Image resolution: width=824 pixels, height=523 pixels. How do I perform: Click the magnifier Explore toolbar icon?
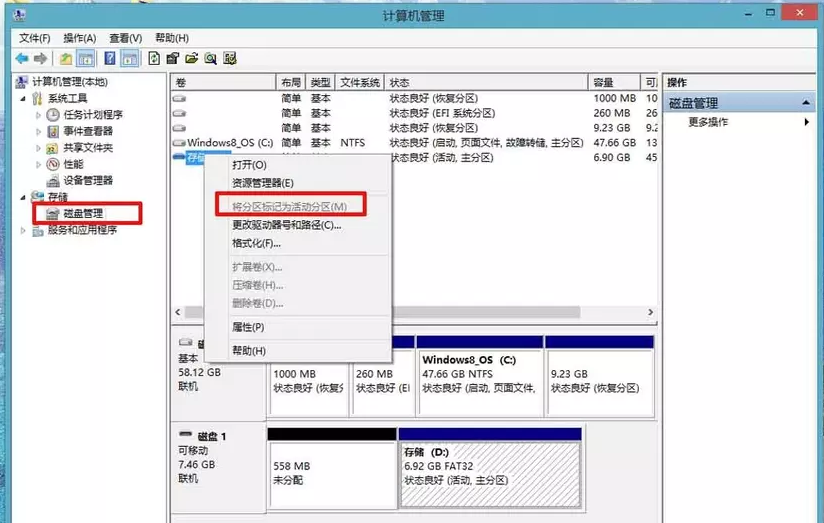click(x=211, y=58)
